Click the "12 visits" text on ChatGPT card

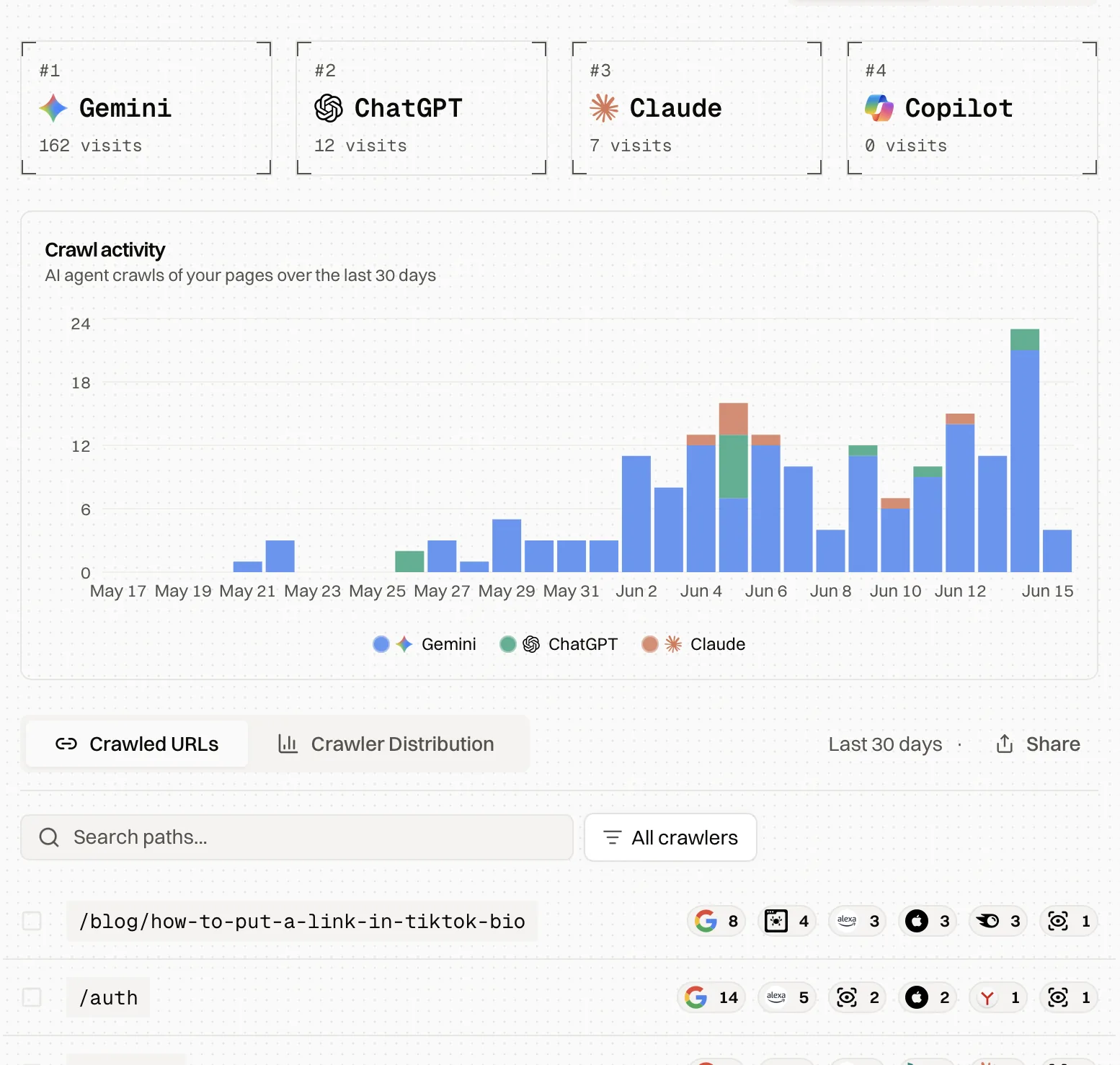pyautogui.click(x=361, y=146)
